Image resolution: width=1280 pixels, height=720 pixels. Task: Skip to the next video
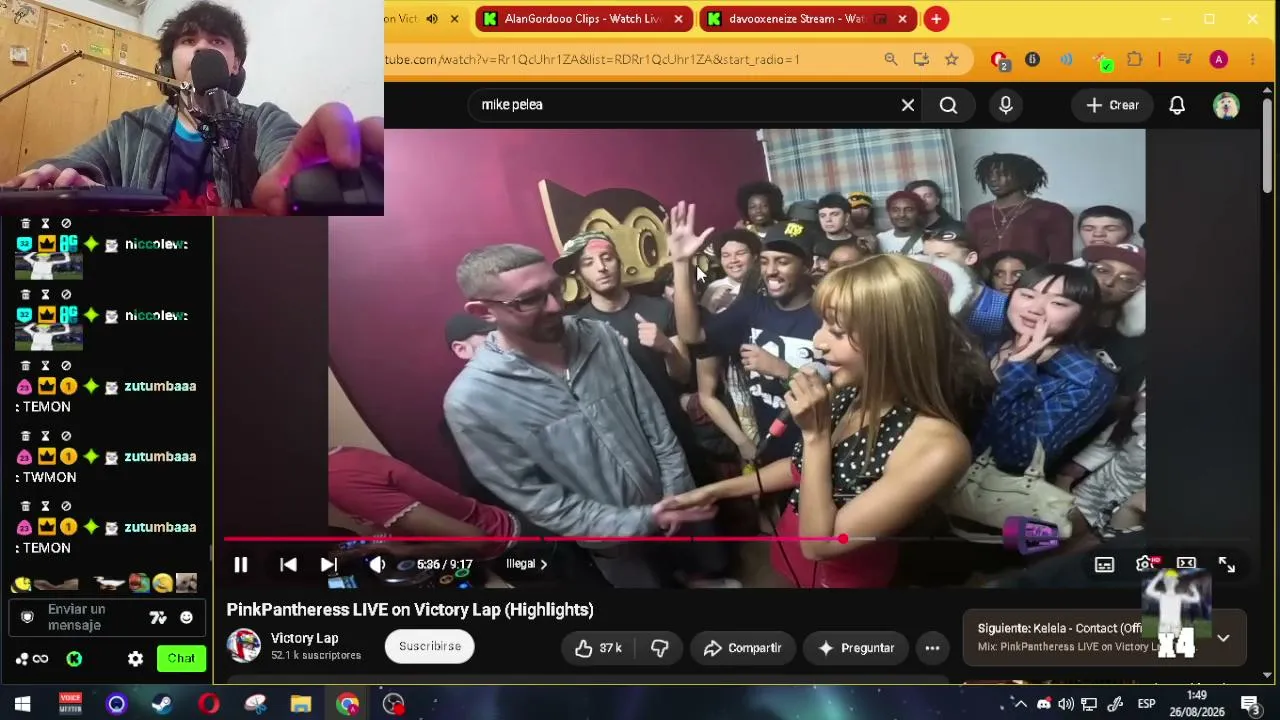pos(329,565)
